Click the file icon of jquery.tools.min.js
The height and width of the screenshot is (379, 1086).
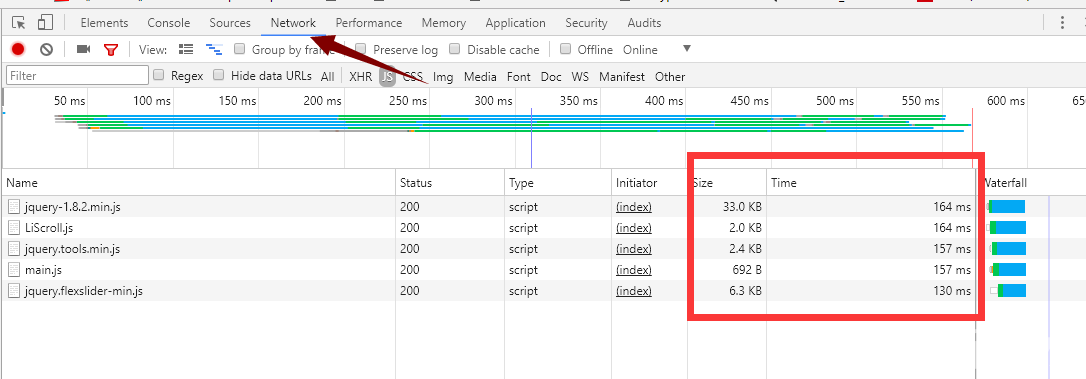tap(14, 249)
